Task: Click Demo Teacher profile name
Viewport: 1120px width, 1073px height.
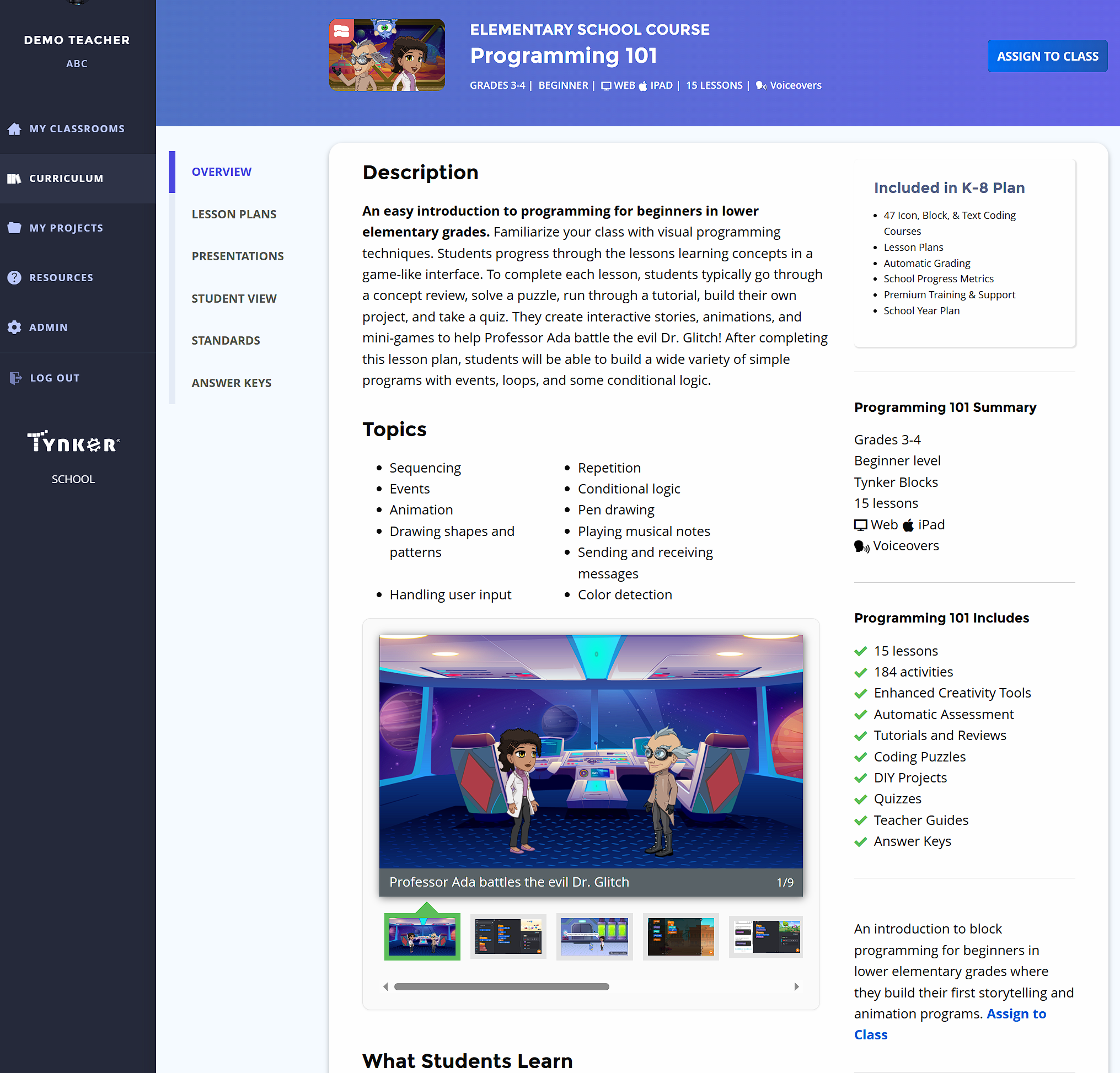Action: coord(77,40)
